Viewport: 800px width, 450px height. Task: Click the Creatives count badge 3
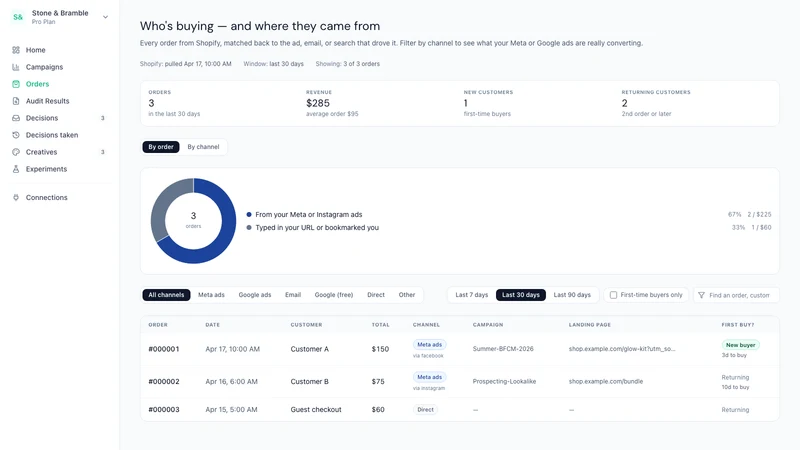(103, 152)
